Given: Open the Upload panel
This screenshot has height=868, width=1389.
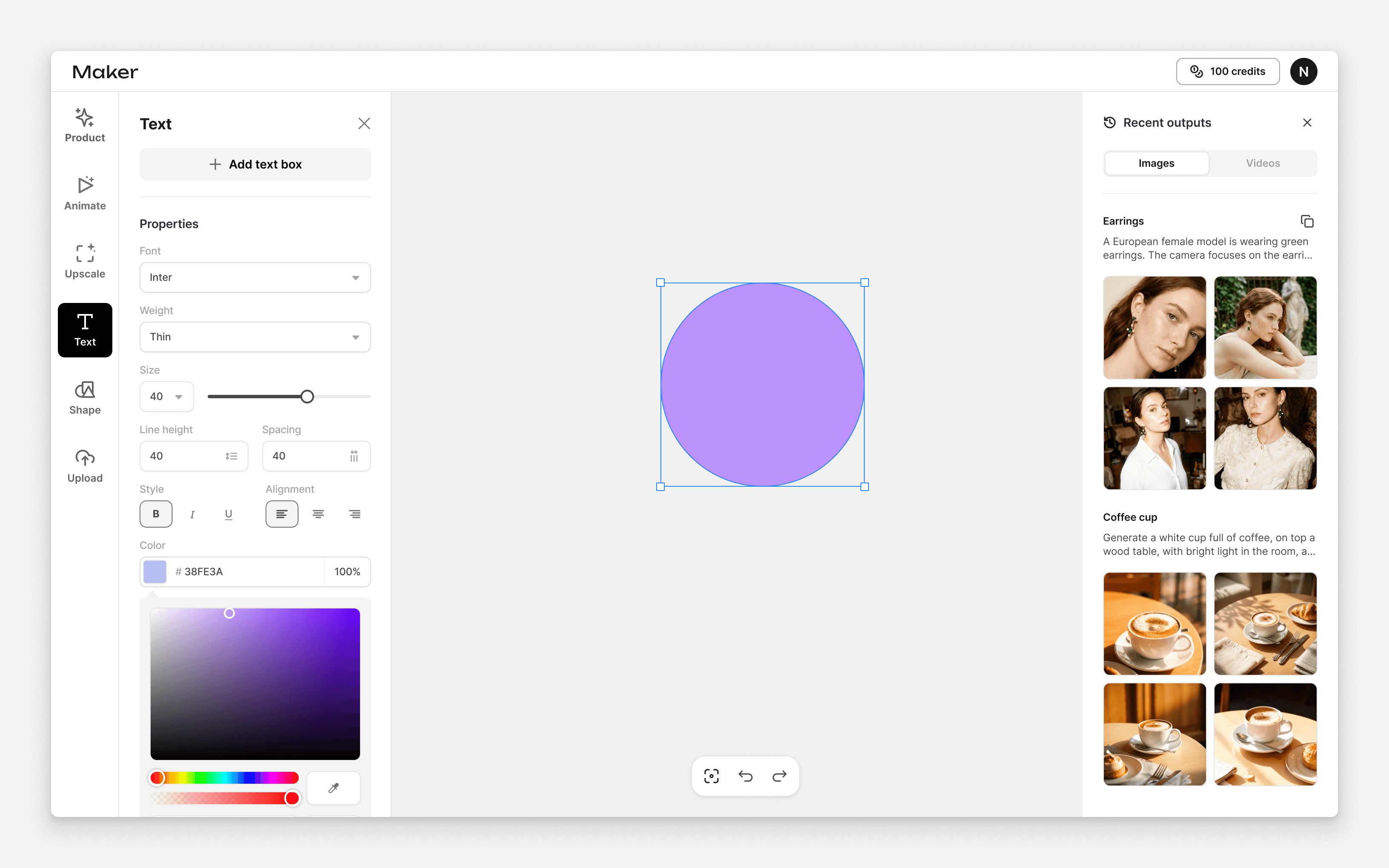Looking at the screenshot, I should click(85, 465).
